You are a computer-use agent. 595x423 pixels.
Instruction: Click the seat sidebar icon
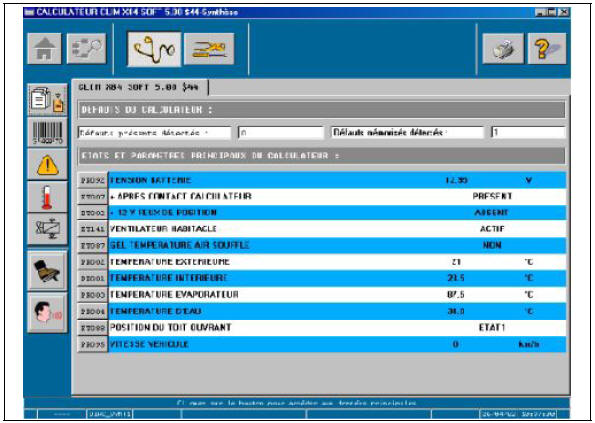click(47, 271)
